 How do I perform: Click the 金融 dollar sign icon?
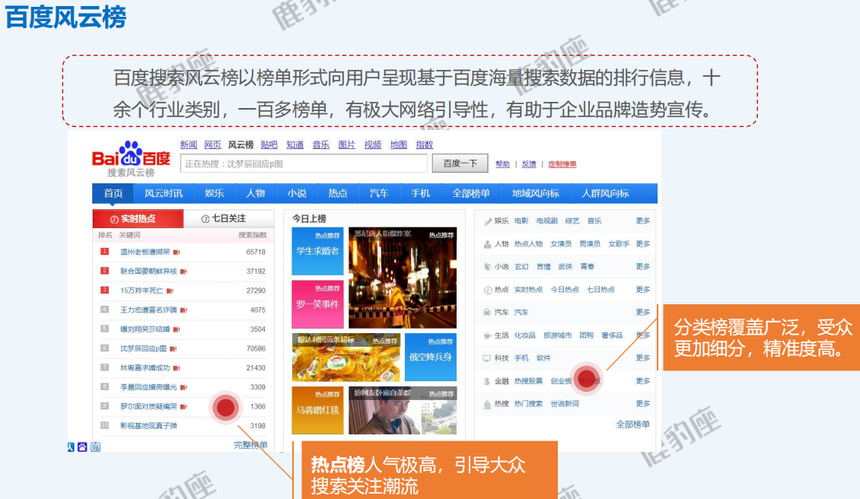pyautogui.click(x=487, y=381)
